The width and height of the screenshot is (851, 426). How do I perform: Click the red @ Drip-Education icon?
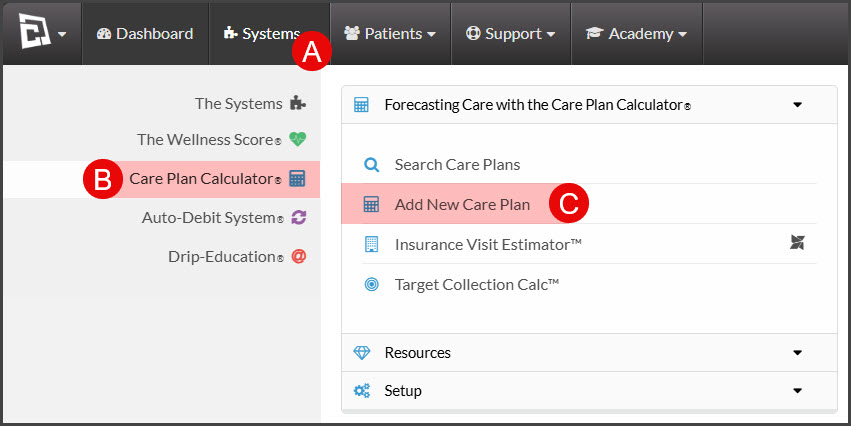pos(299,256)
